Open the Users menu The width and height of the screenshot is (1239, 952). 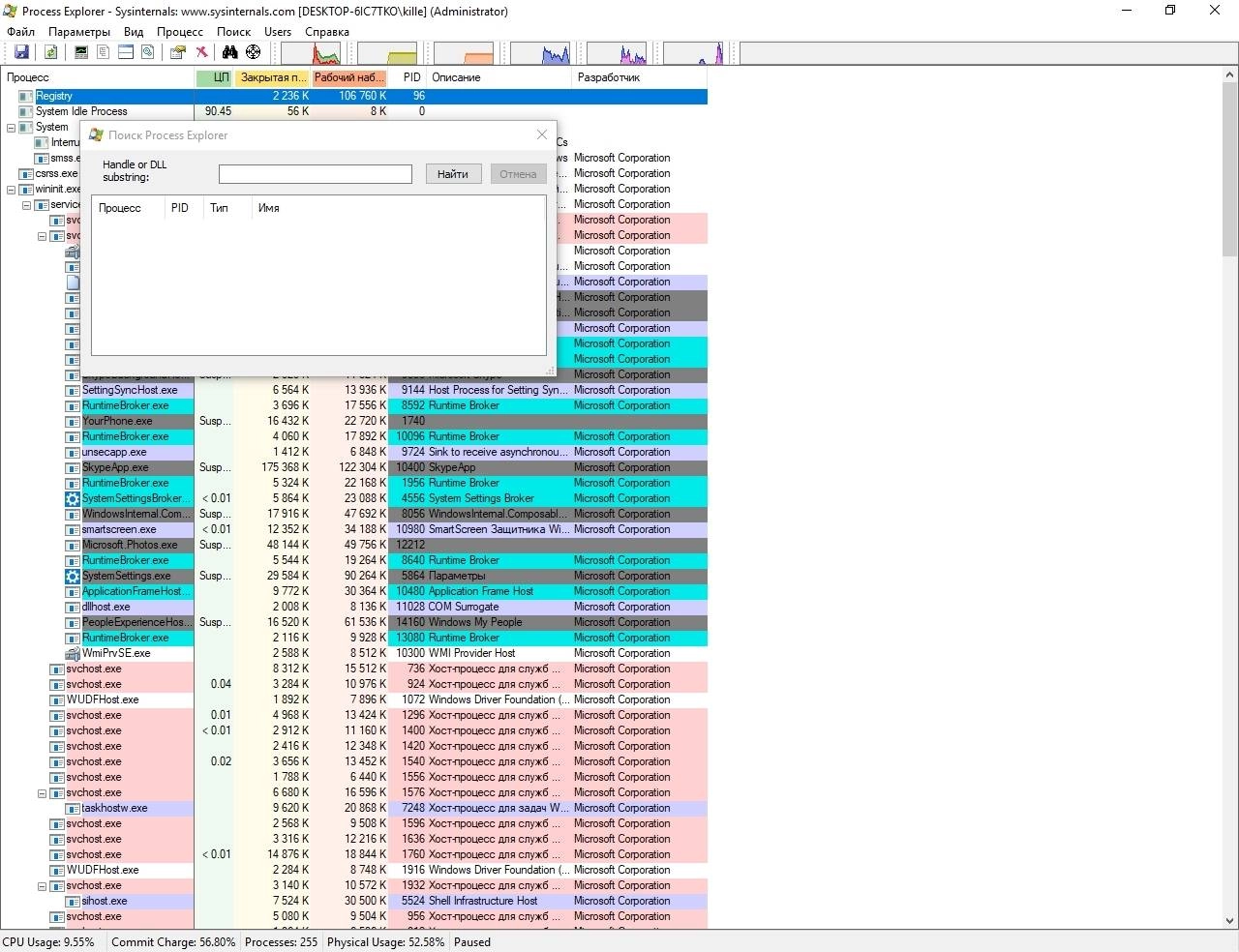[x=278, y=31]
